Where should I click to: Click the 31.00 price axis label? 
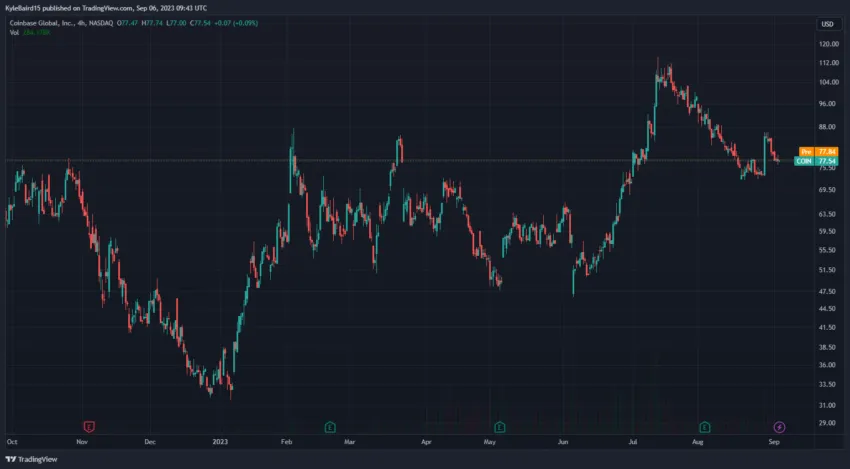[x=829, y=405]
